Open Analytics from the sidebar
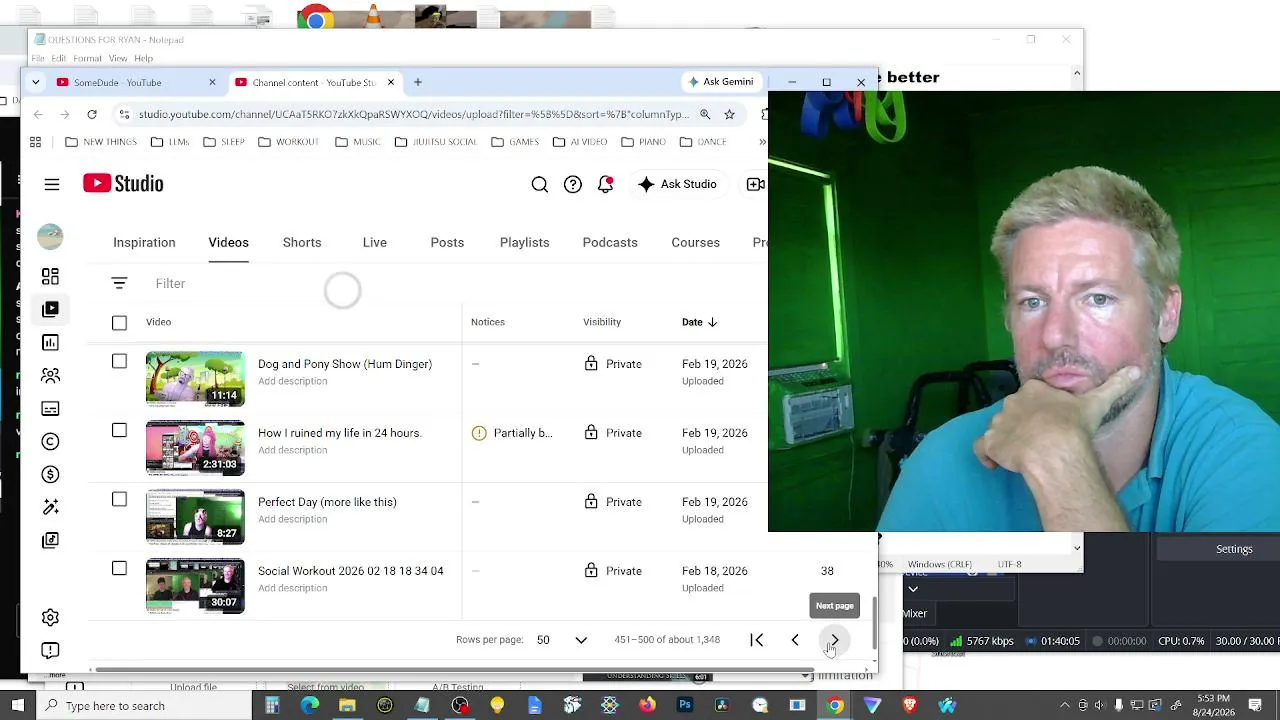Viewport: 1280px width, 720px height. 50,342
